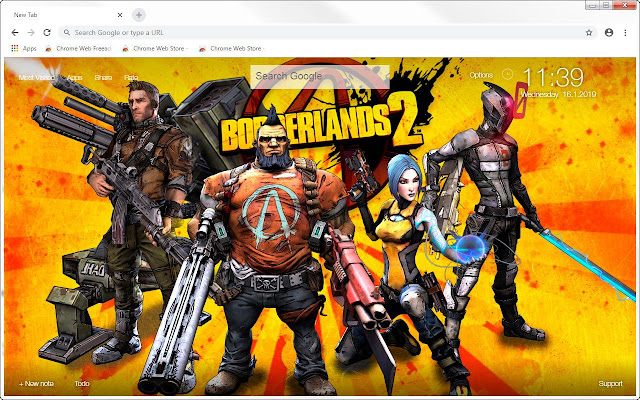Viewport: 640px width, 400px height.
Task: Open the Apps grid bookmark
Action: coord(24,49)
